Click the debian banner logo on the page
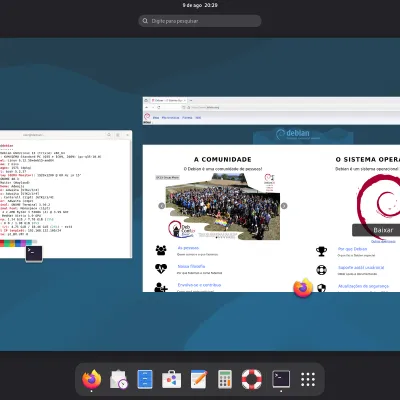This screenshot has height=400, width=400. point(298,134)
